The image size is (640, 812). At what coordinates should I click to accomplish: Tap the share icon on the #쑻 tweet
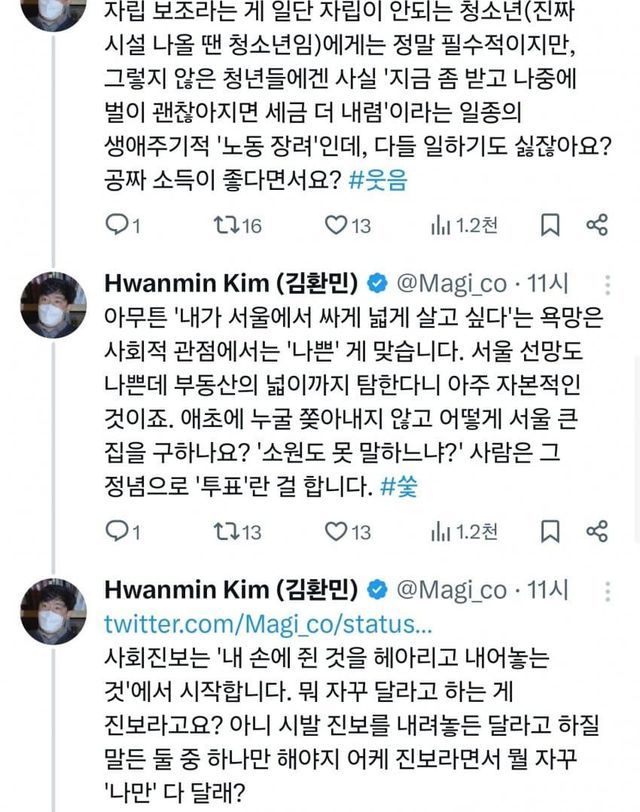(596, 530)
